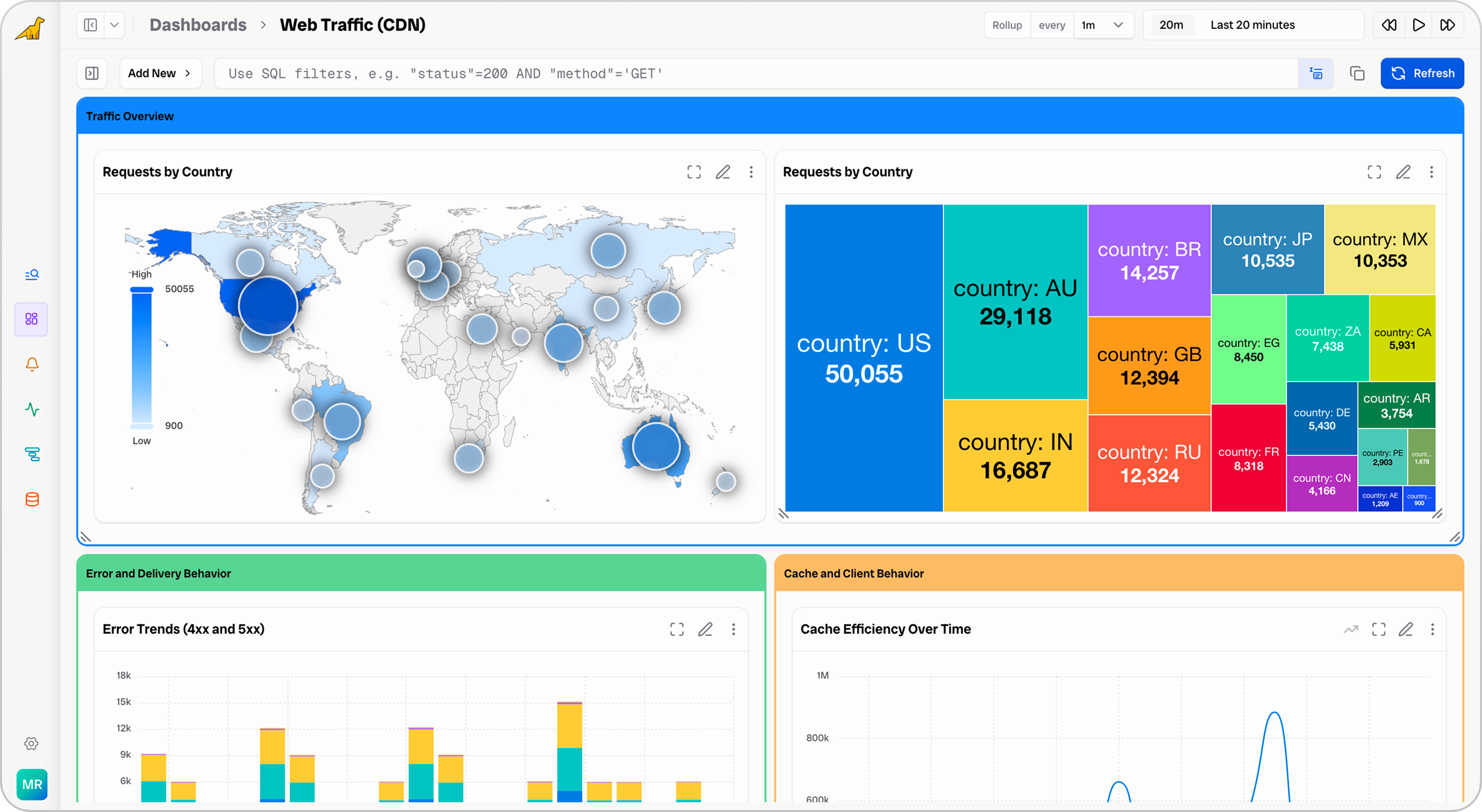
Task: Expand the side panel toggle beside Add New
Action: 92,73
